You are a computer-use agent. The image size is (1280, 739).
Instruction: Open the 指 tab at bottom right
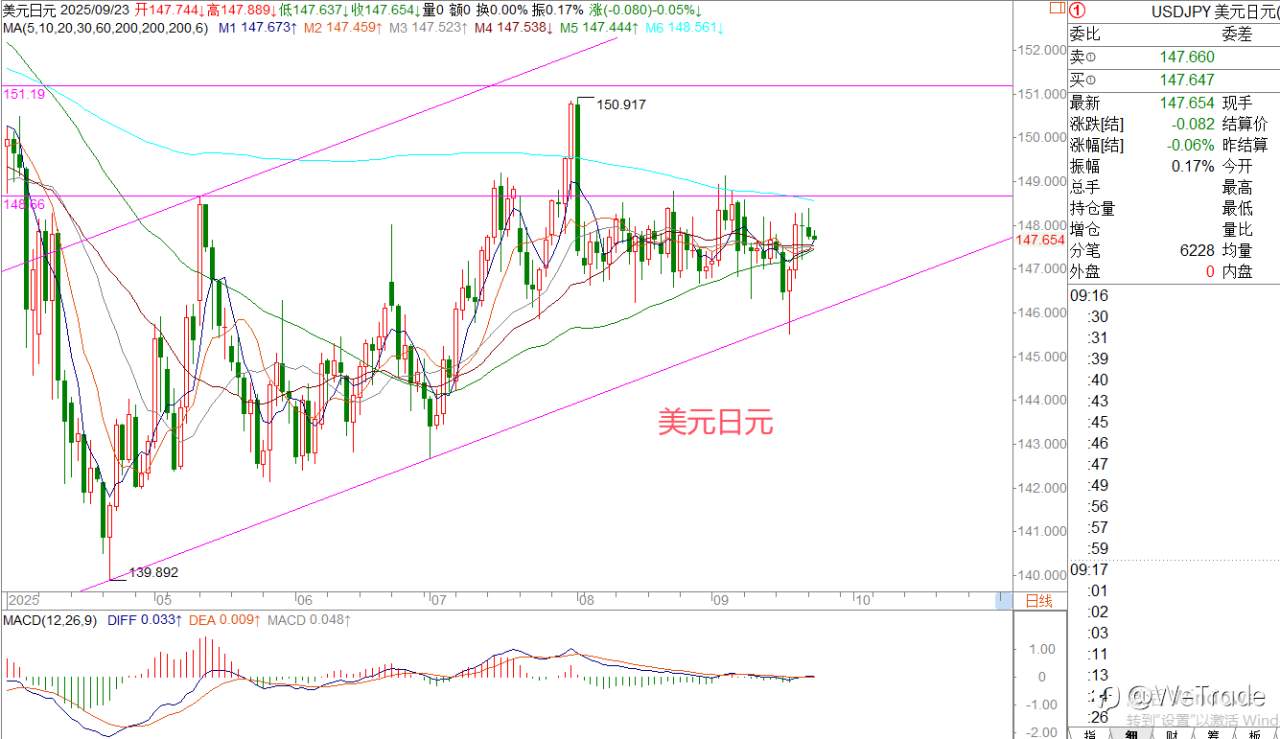1092,733
